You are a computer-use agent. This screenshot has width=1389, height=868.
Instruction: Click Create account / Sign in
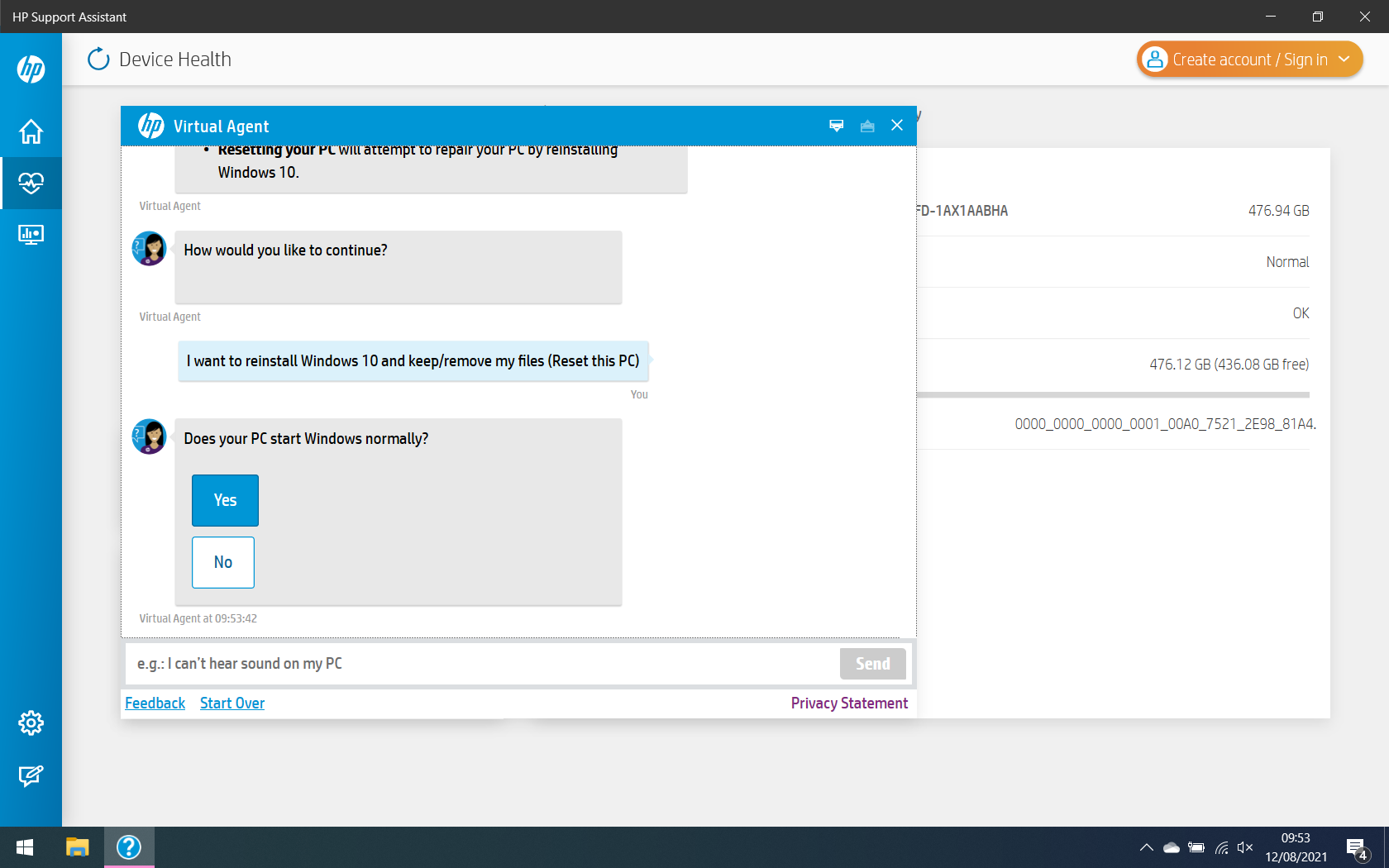[x=1250, y=60]
